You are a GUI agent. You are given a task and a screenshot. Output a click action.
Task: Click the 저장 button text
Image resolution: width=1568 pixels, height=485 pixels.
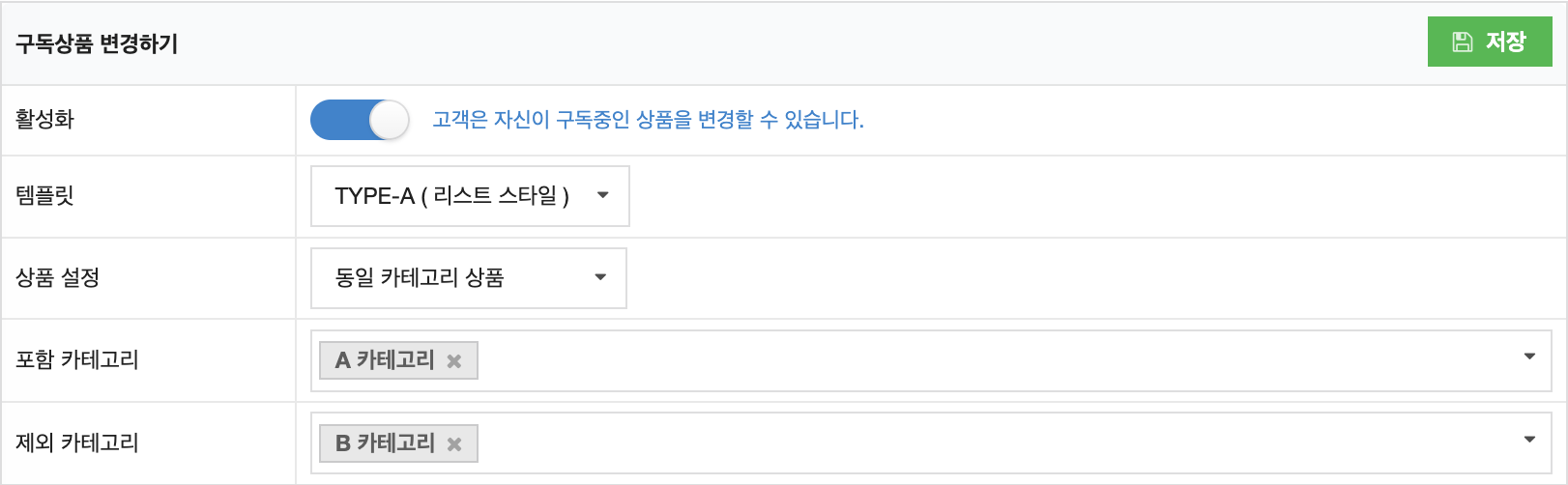(1505, 42)
